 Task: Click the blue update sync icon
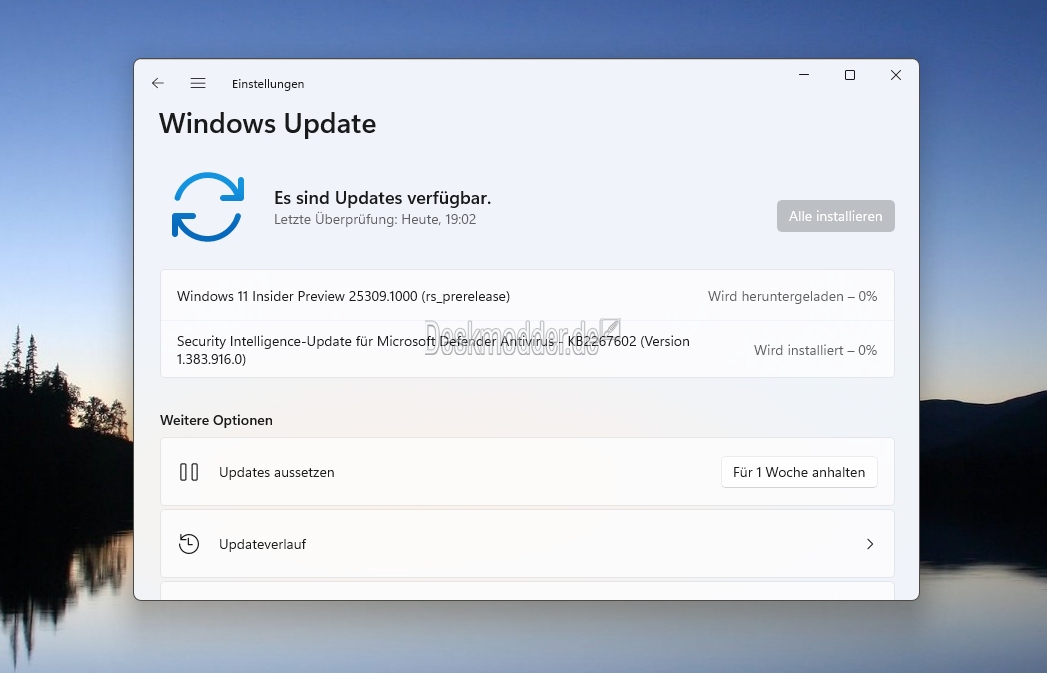click(x=208, y=207)
